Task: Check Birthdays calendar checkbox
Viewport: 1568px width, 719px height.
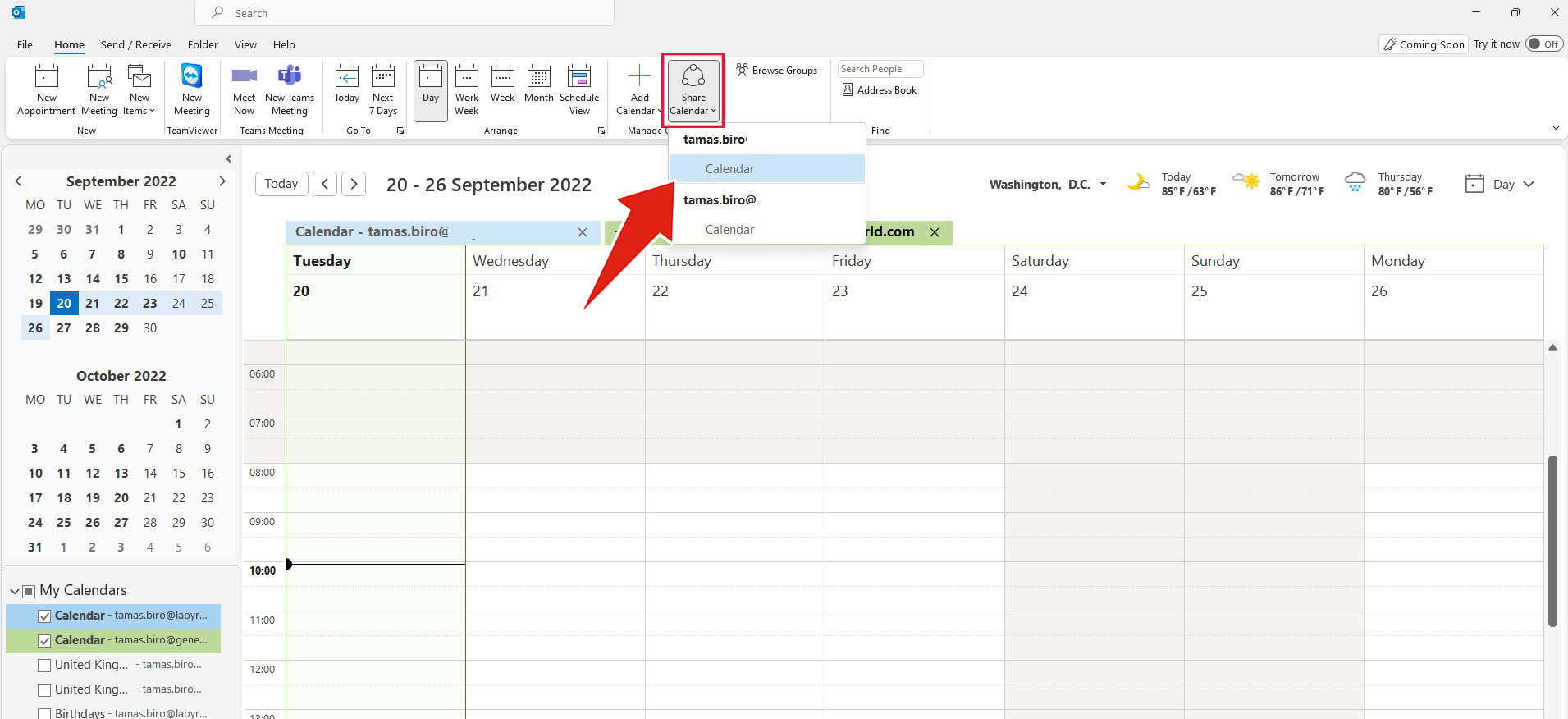Action: tap(44, 713)
